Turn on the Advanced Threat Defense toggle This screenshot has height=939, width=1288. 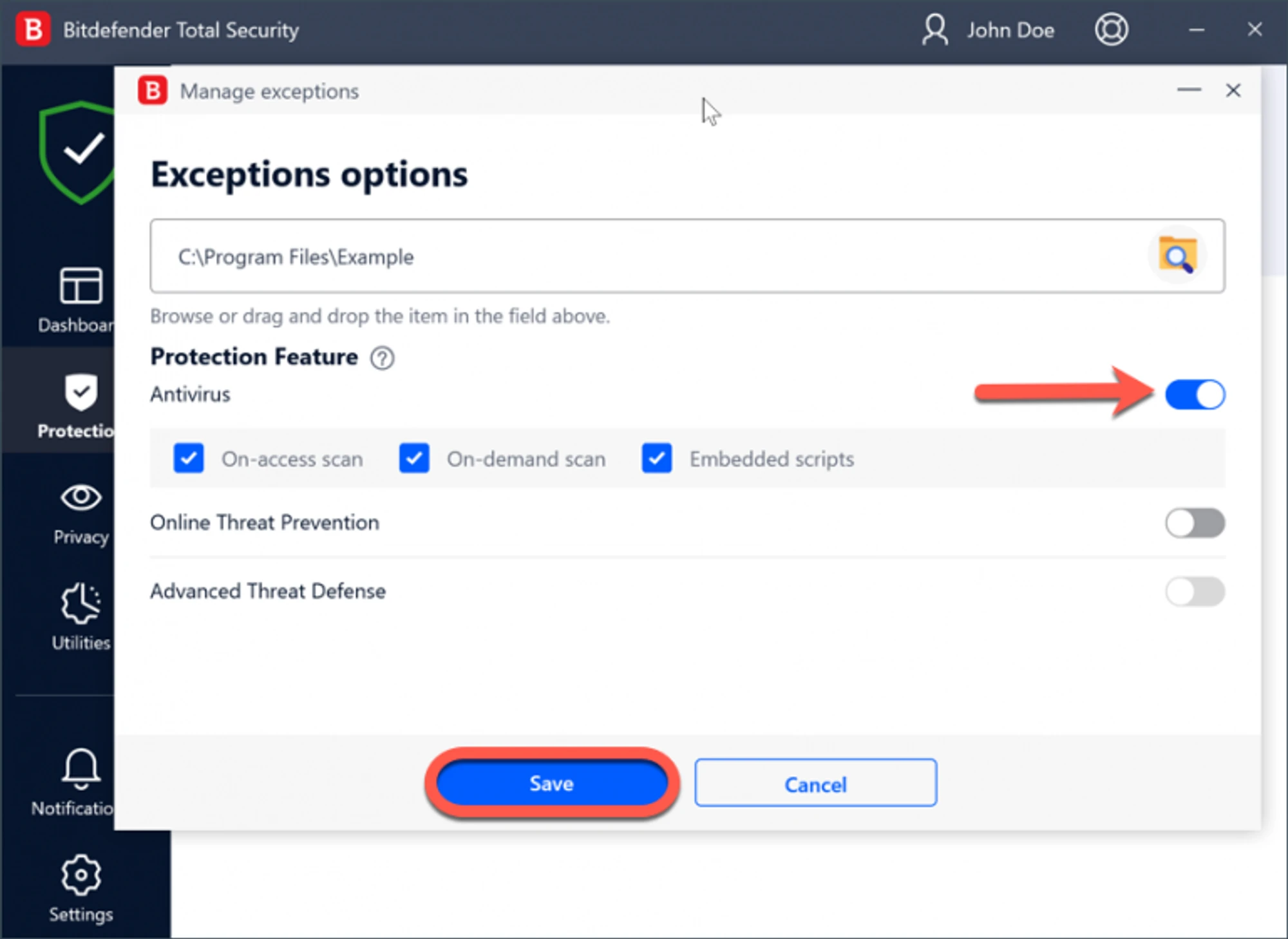[x=1195, y=591]
